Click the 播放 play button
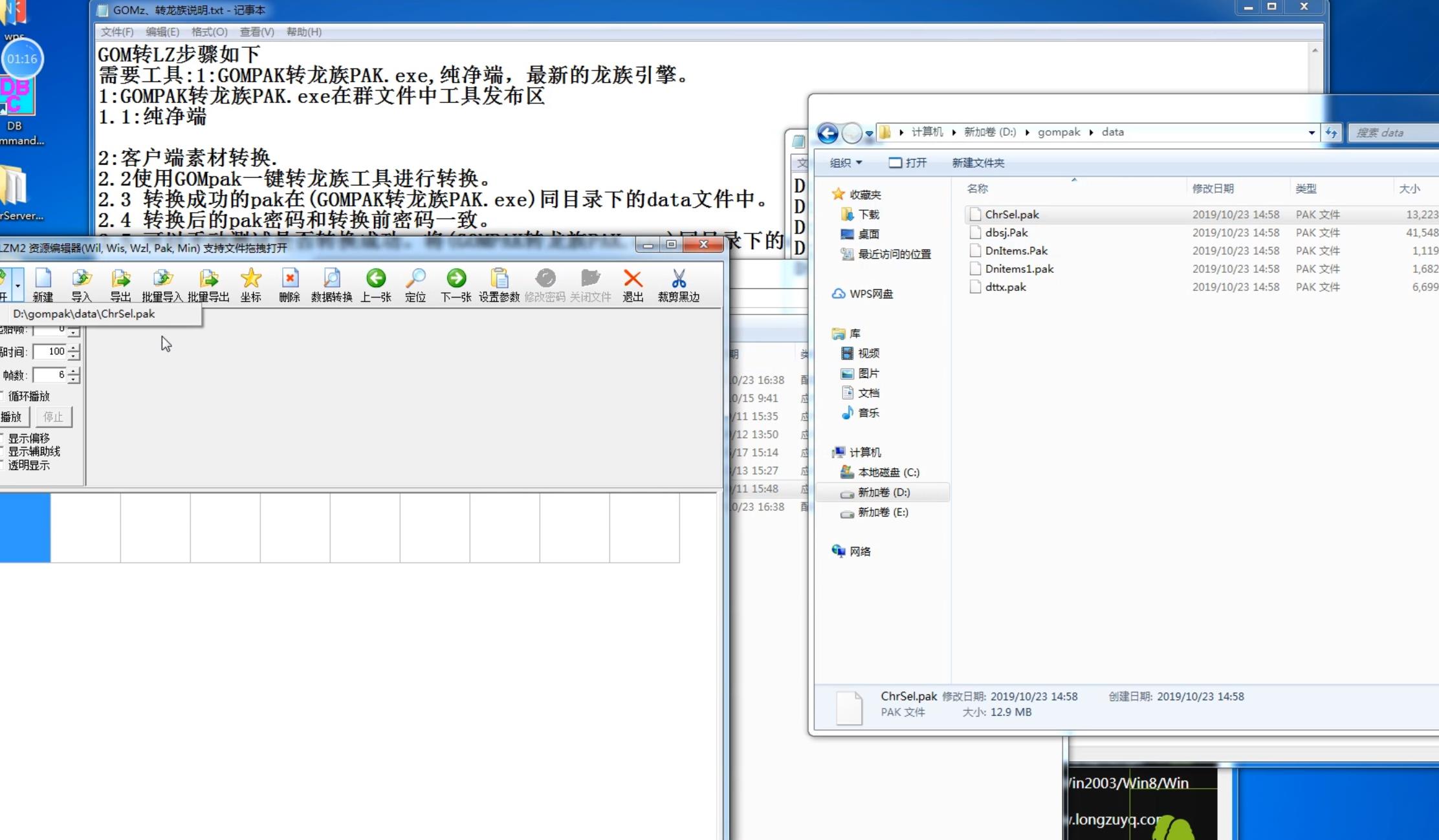Screen dimensions: 1439x840 click(14, 417)
